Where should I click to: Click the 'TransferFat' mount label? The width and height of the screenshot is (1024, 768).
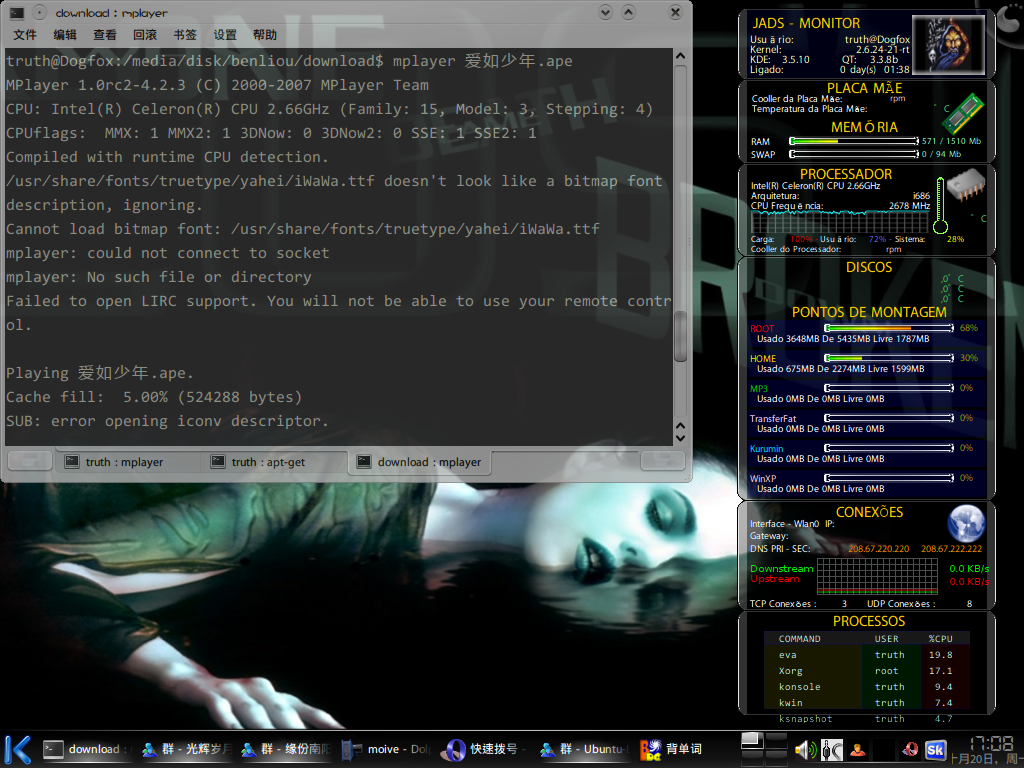point(773,419)
